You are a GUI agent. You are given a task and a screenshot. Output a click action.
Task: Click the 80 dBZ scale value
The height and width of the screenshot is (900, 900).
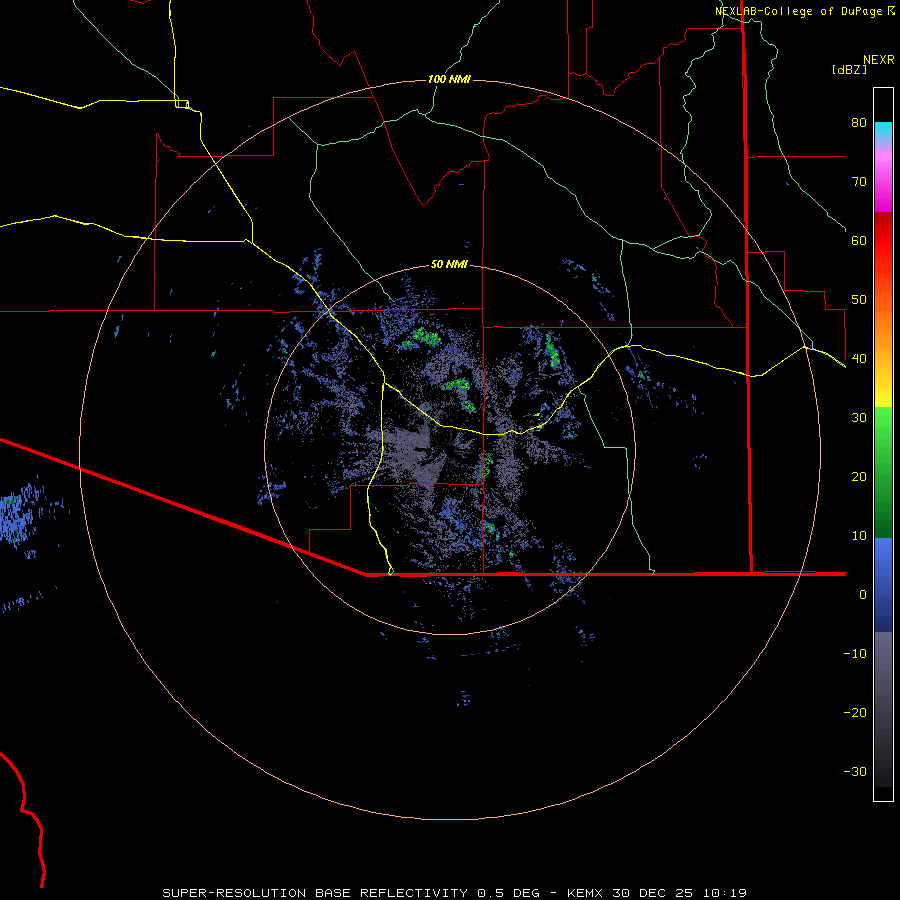click(x=859, y=122)
